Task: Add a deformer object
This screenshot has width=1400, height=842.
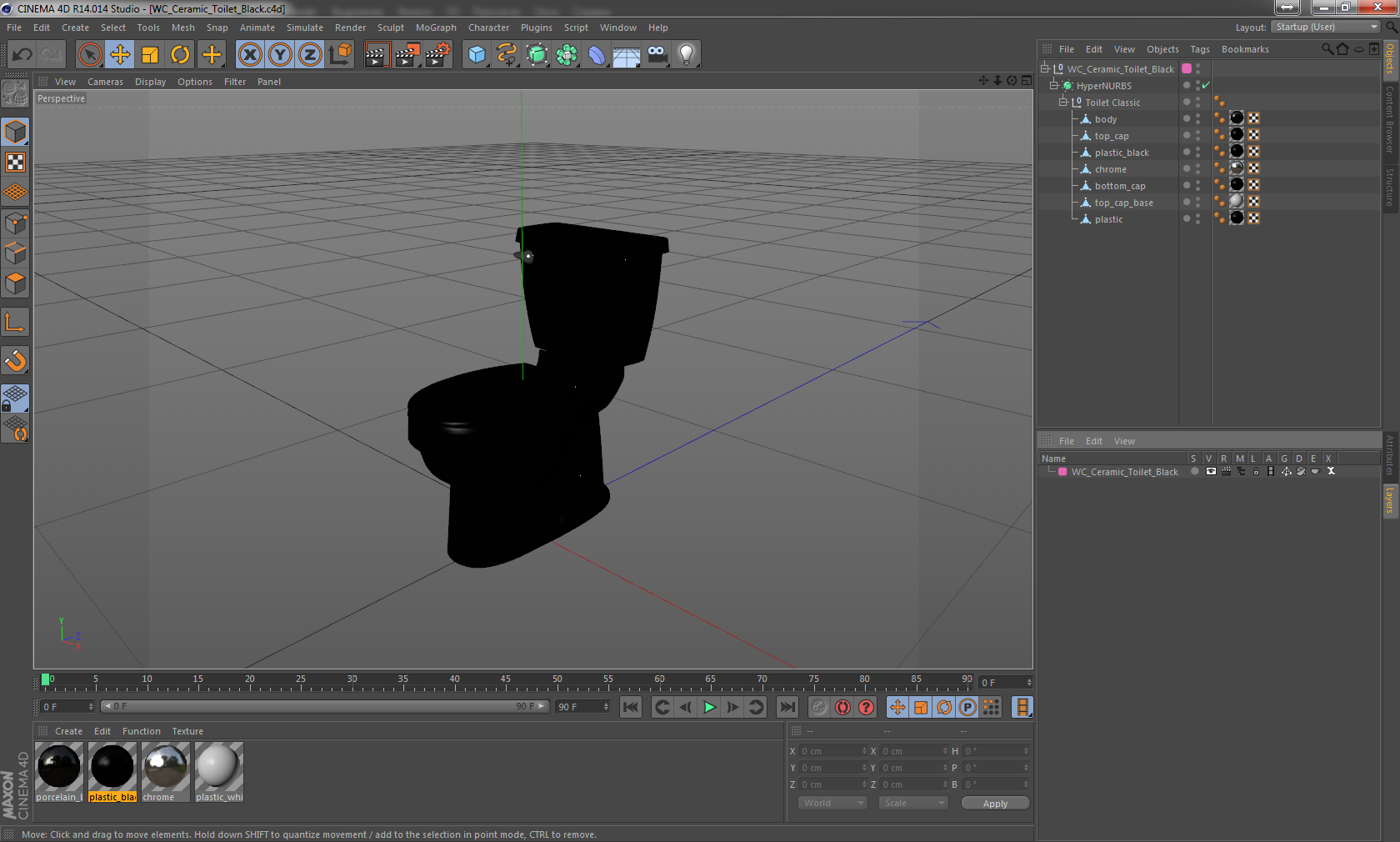Action: click(597, 55)
